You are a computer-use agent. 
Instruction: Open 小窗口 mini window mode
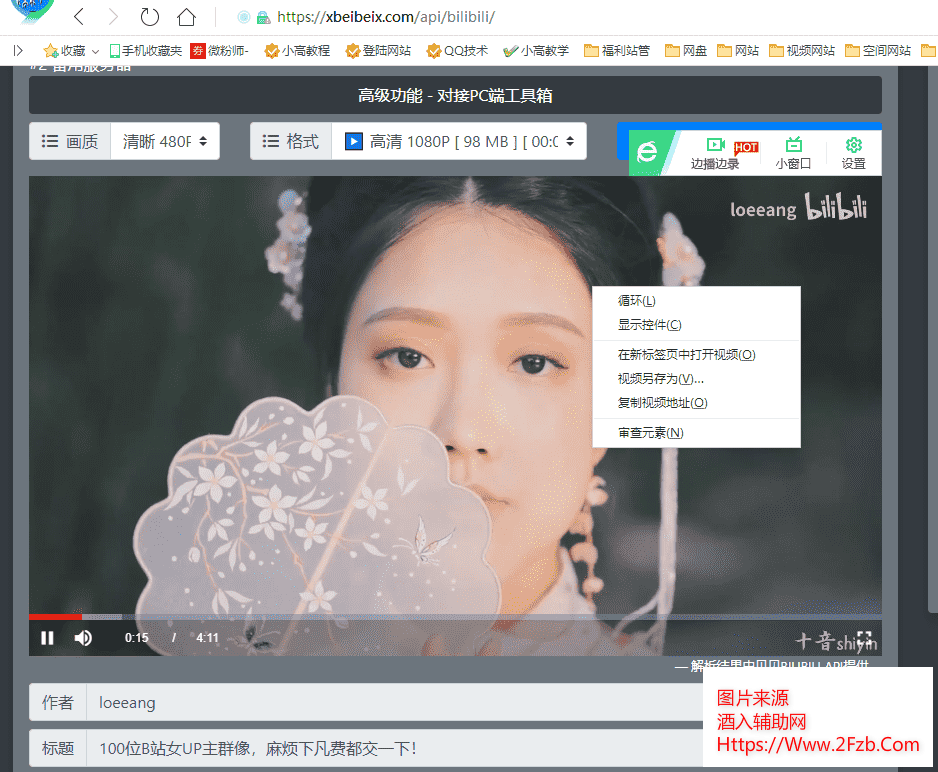793,153
